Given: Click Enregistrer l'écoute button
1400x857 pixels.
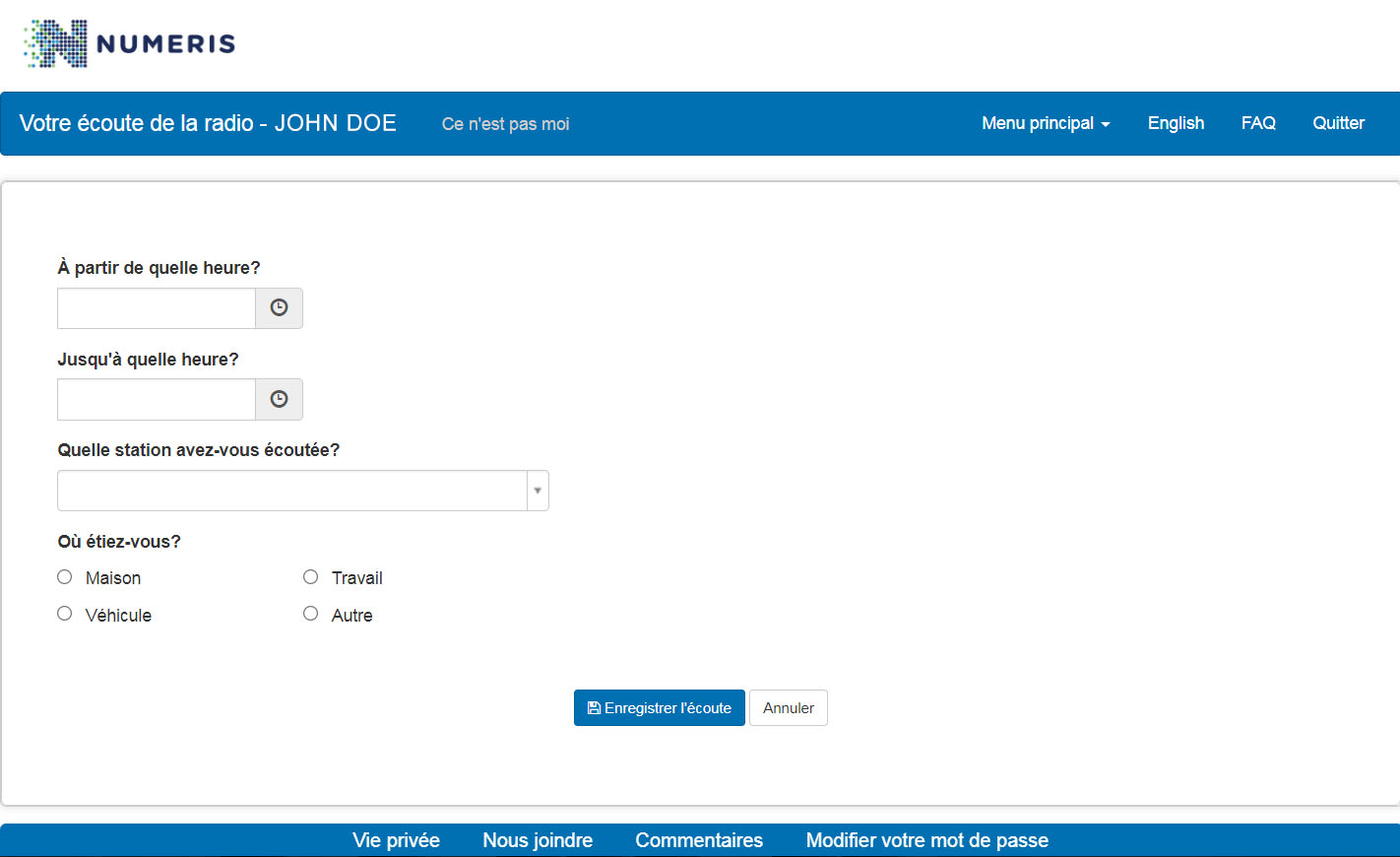Looking at the screenshot, I should point(660,708).
